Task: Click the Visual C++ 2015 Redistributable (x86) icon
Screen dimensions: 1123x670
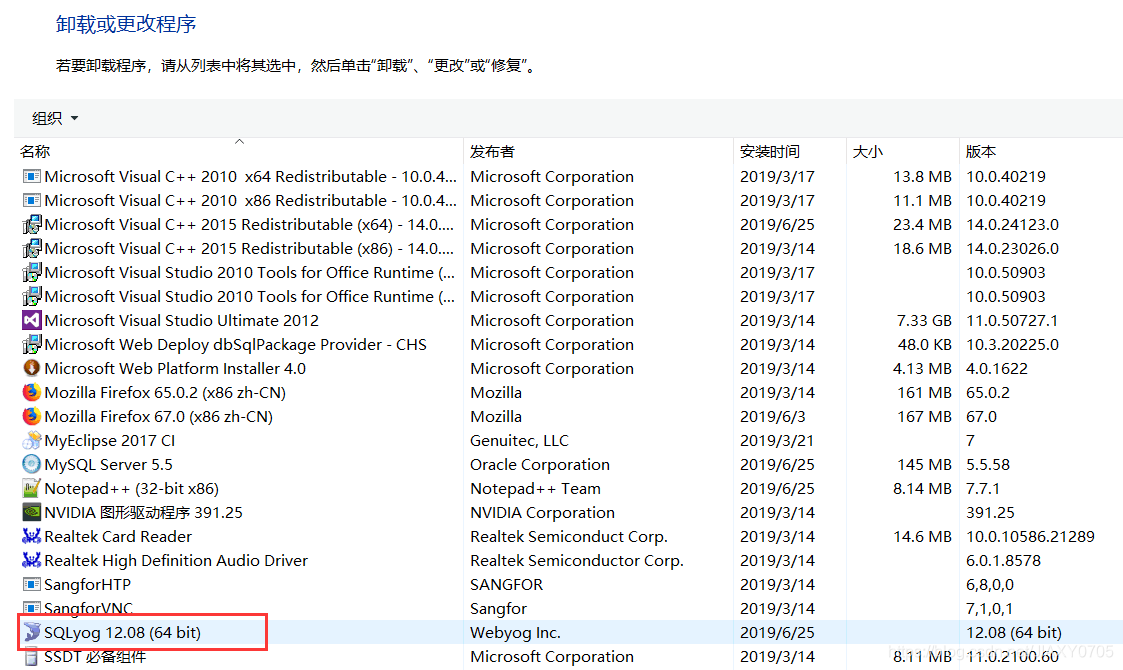Action: (x=32, y=249)
